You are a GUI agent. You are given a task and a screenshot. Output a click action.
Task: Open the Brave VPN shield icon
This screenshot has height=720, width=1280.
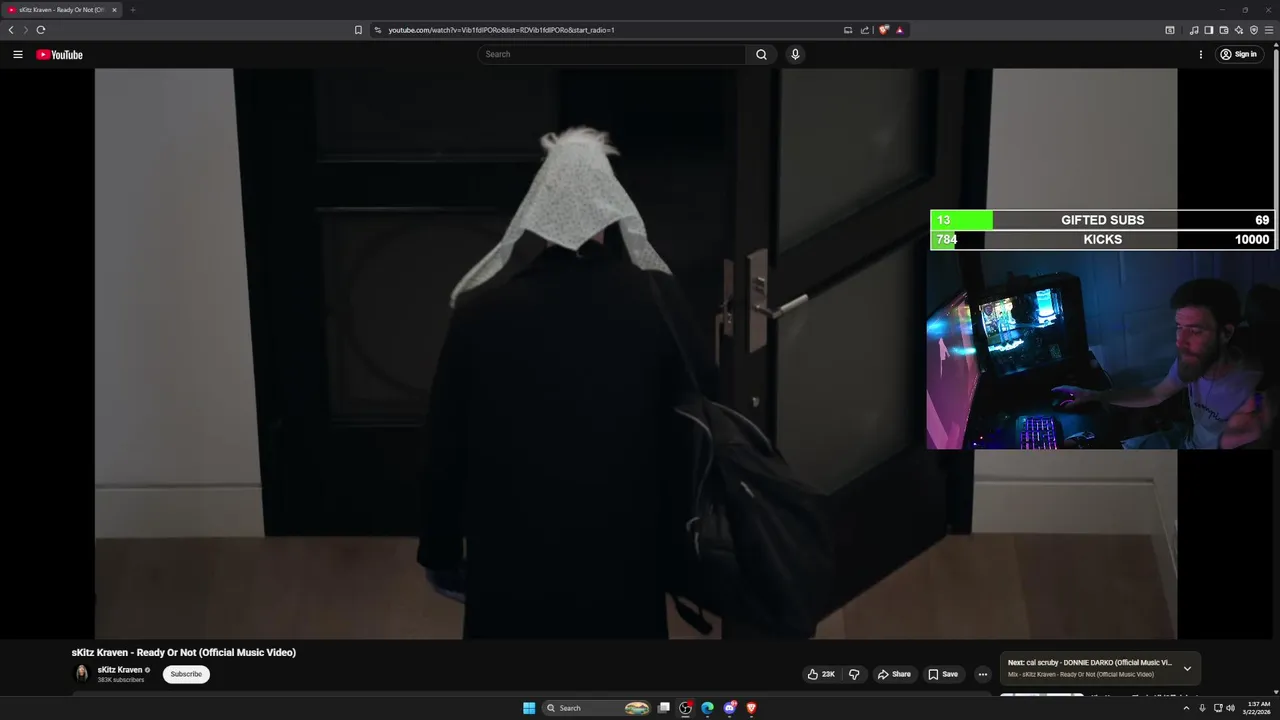1254,30
